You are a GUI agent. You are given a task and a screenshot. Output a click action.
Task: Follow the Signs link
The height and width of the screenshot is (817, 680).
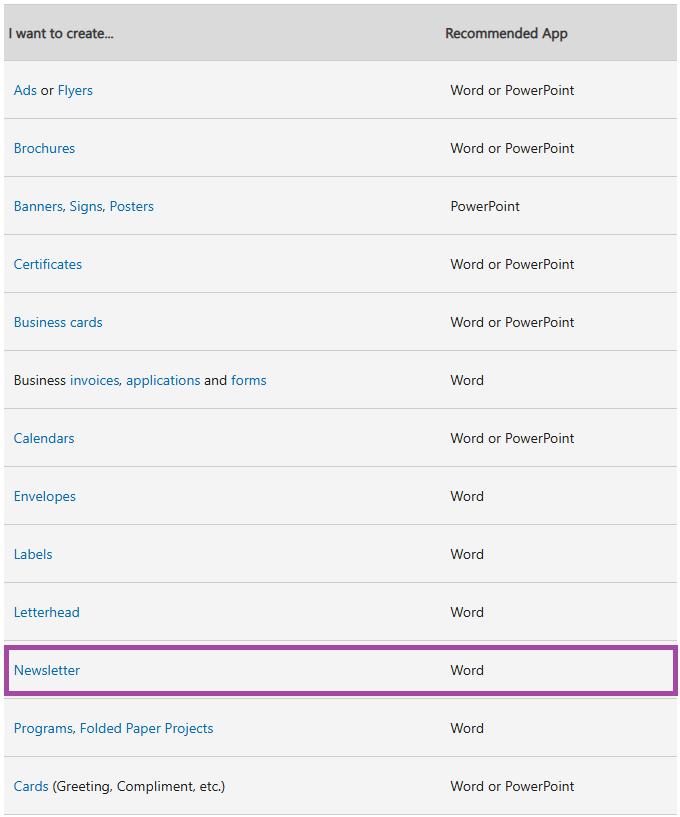point(86,207)
